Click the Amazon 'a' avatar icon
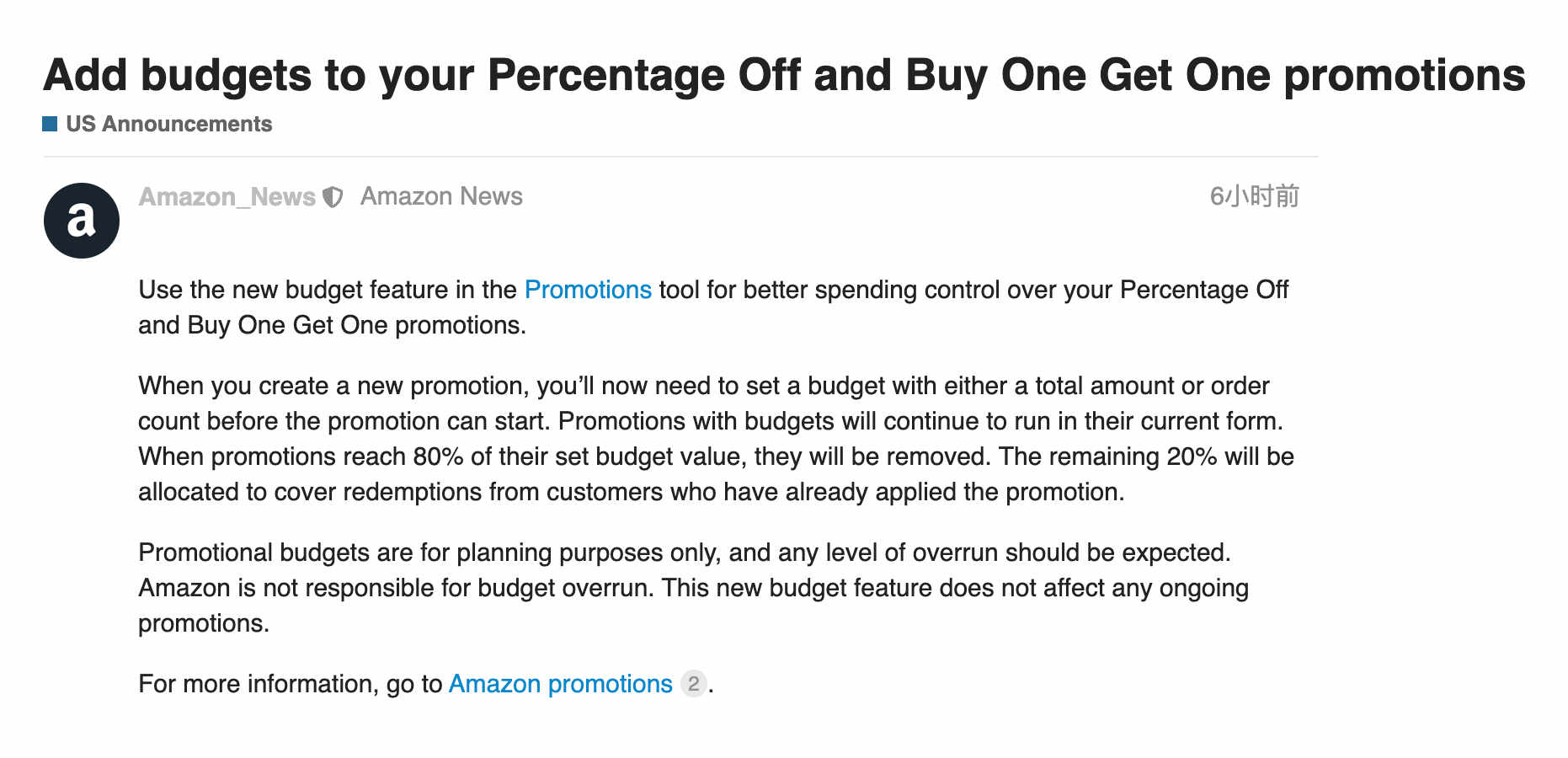This screenshot has height=758, width=1568. 82,221
